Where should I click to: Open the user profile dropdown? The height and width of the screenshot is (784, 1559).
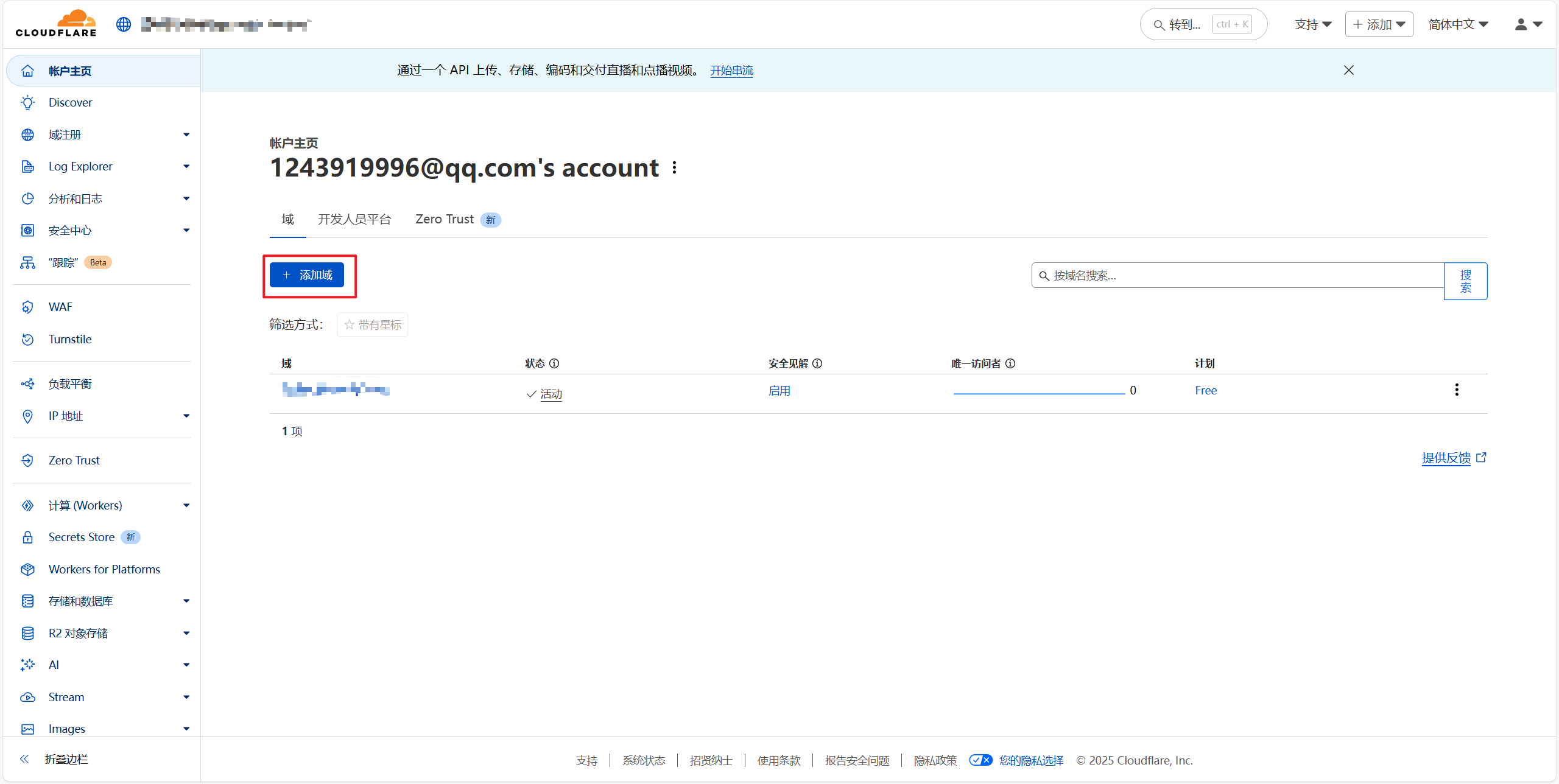[x=1529, y=24]
